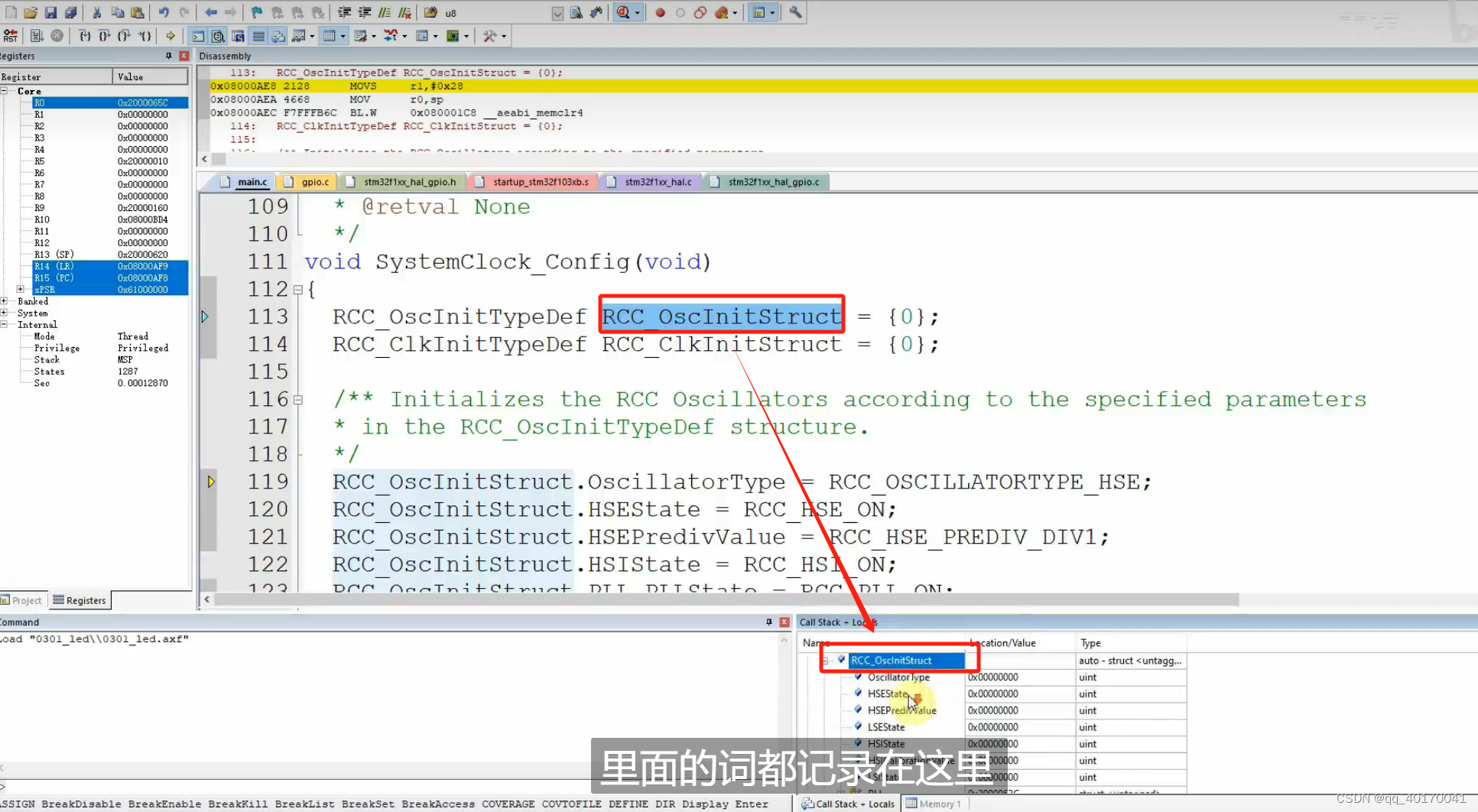Run the program

(x=37, y=35)
